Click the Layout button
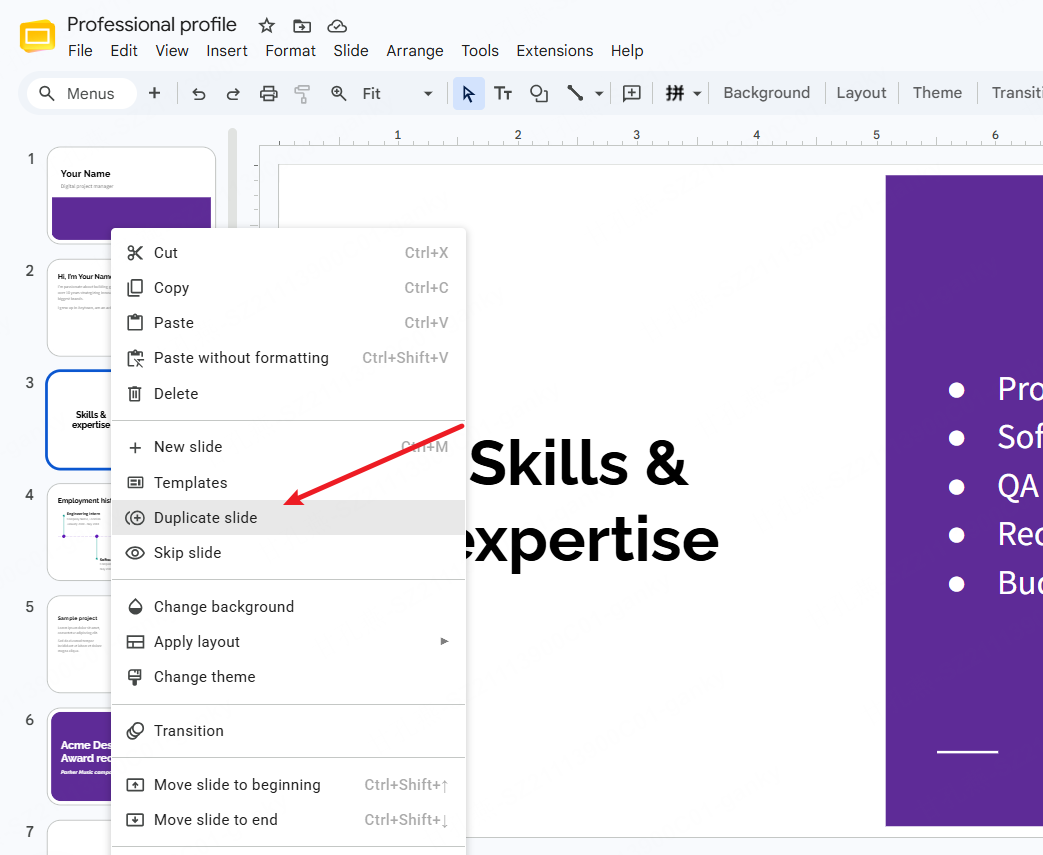1043x855 pixels. pyautogui.click(x=861, y=93)
